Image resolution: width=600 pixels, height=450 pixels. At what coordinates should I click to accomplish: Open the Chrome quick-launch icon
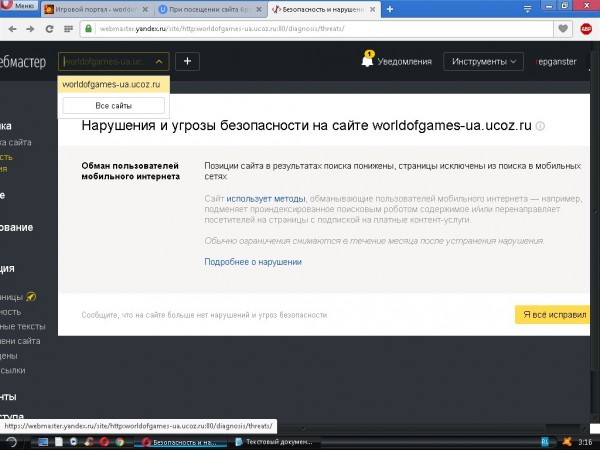(119, 442)
